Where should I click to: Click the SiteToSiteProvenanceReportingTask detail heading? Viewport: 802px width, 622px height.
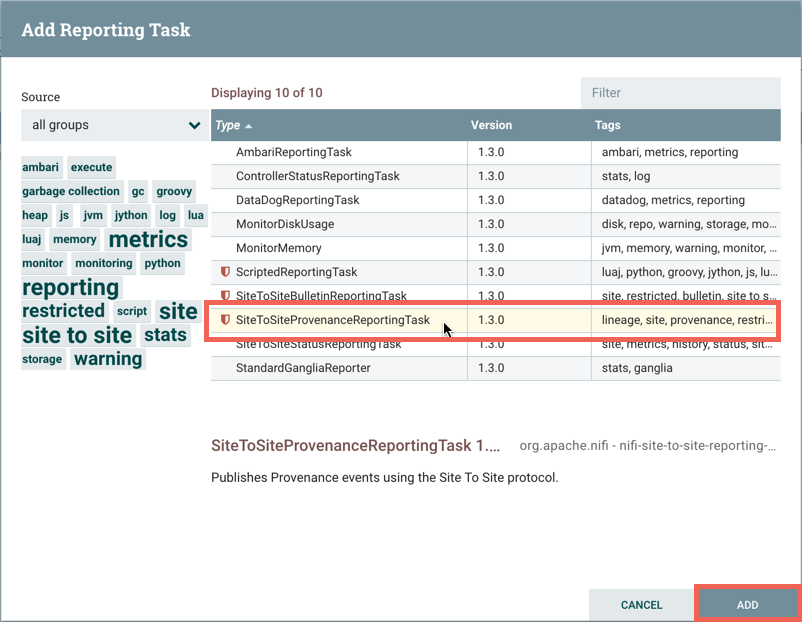[355, 446]
